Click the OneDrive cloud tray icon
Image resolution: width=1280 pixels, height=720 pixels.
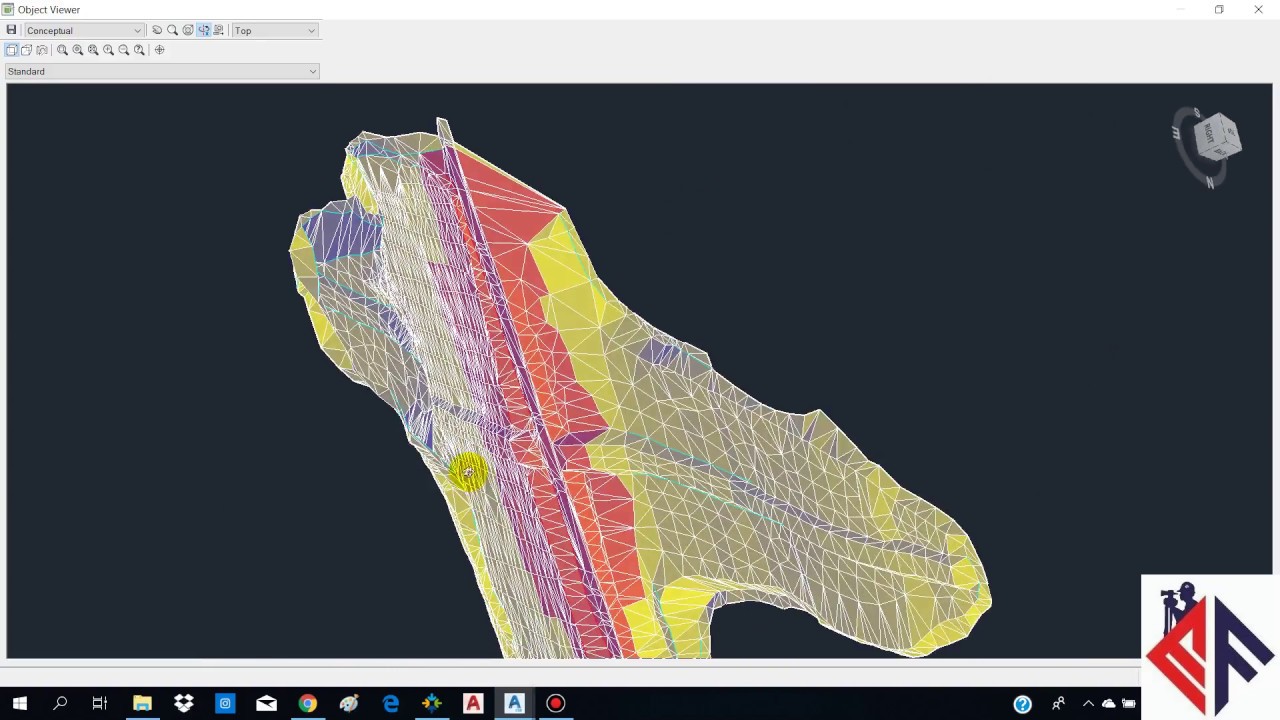tap(1108, 704)
